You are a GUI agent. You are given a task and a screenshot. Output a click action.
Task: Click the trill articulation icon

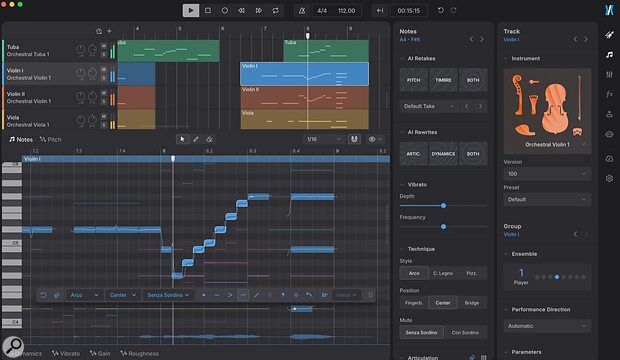[x=324, y=295]
